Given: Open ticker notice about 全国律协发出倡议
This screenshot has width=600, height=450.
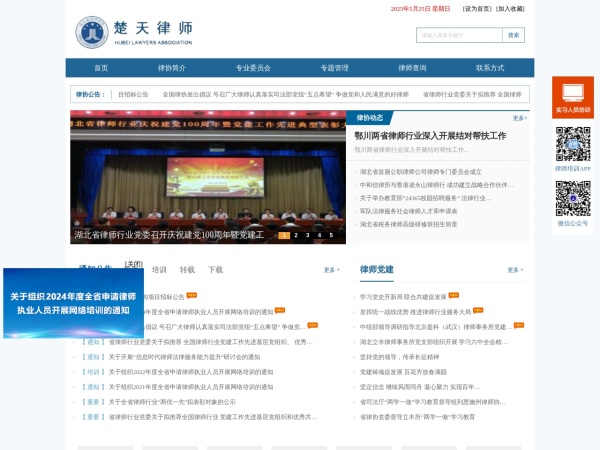Looking at the screenshot, I should (285, 95).
